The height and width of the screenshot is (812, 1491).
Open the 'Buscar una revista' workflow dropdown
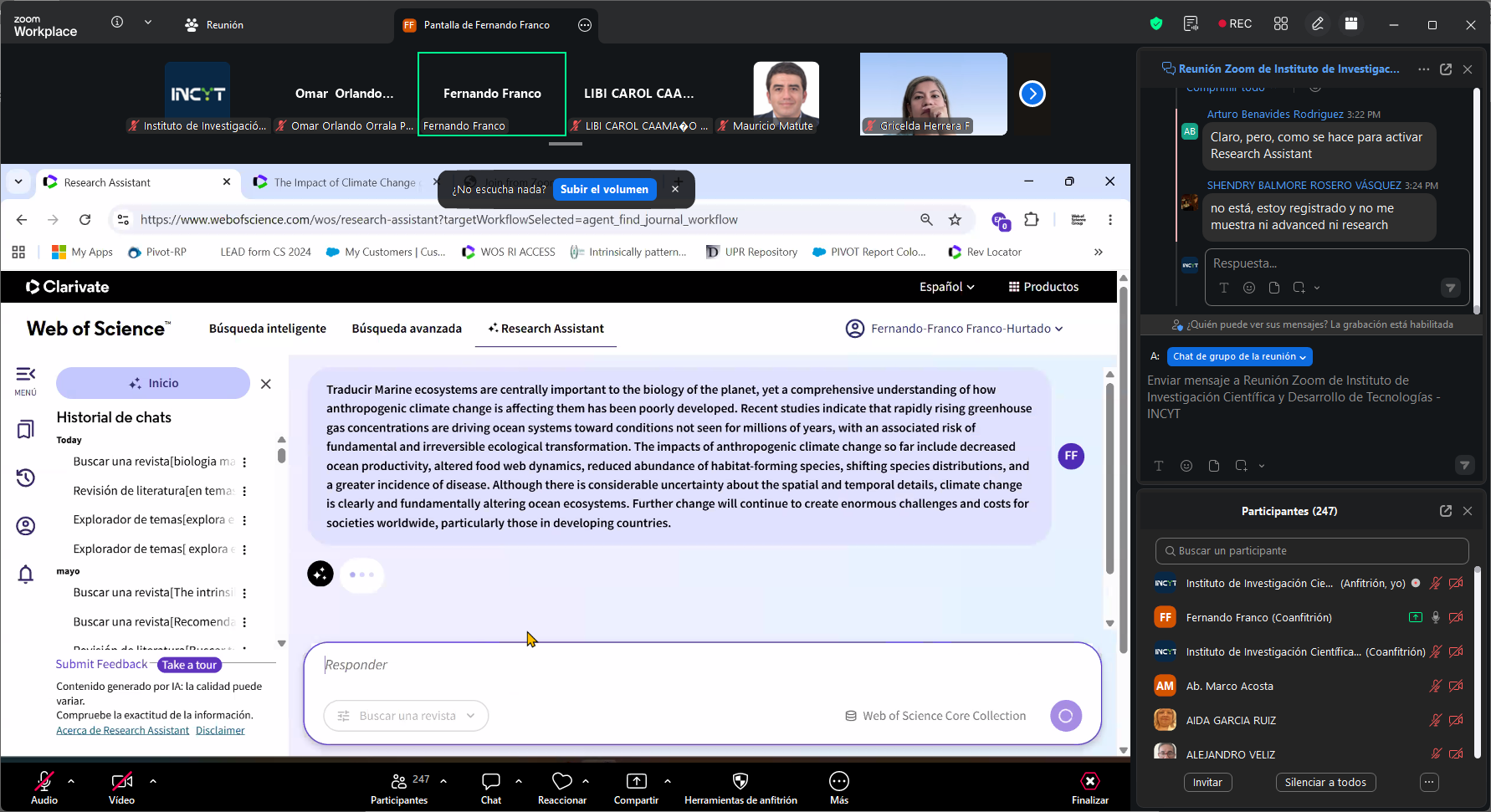click(407, 716)
